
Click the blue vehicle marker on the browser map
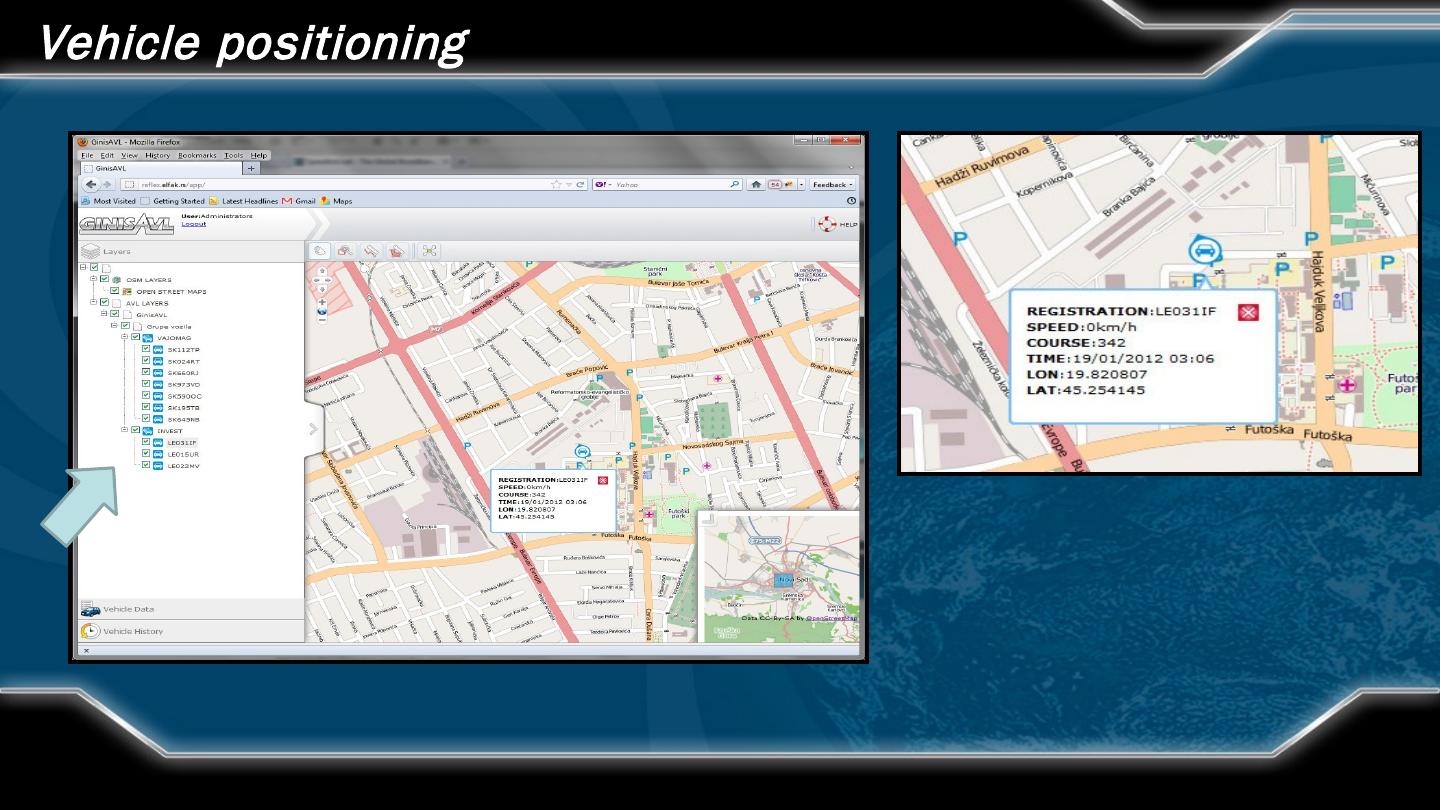click(582, 453)
